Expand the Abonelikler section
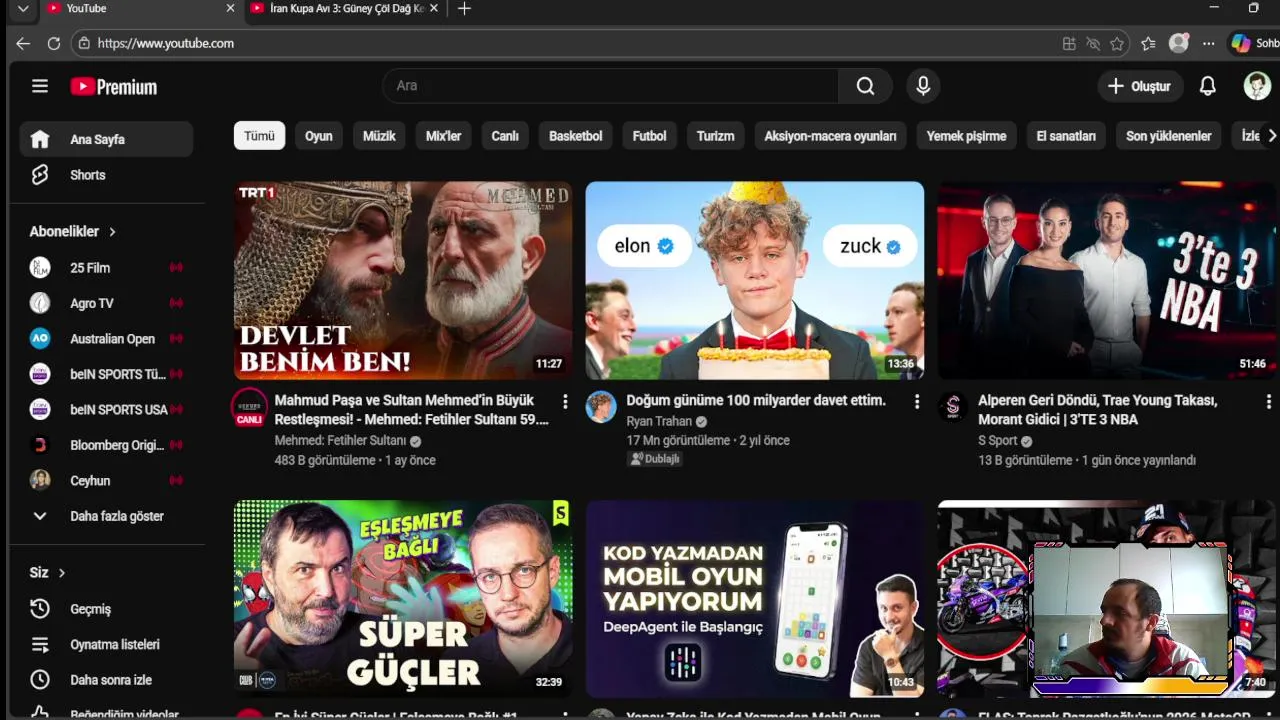The height and width of the screenshot is (720, 1280). coord(73,231)
